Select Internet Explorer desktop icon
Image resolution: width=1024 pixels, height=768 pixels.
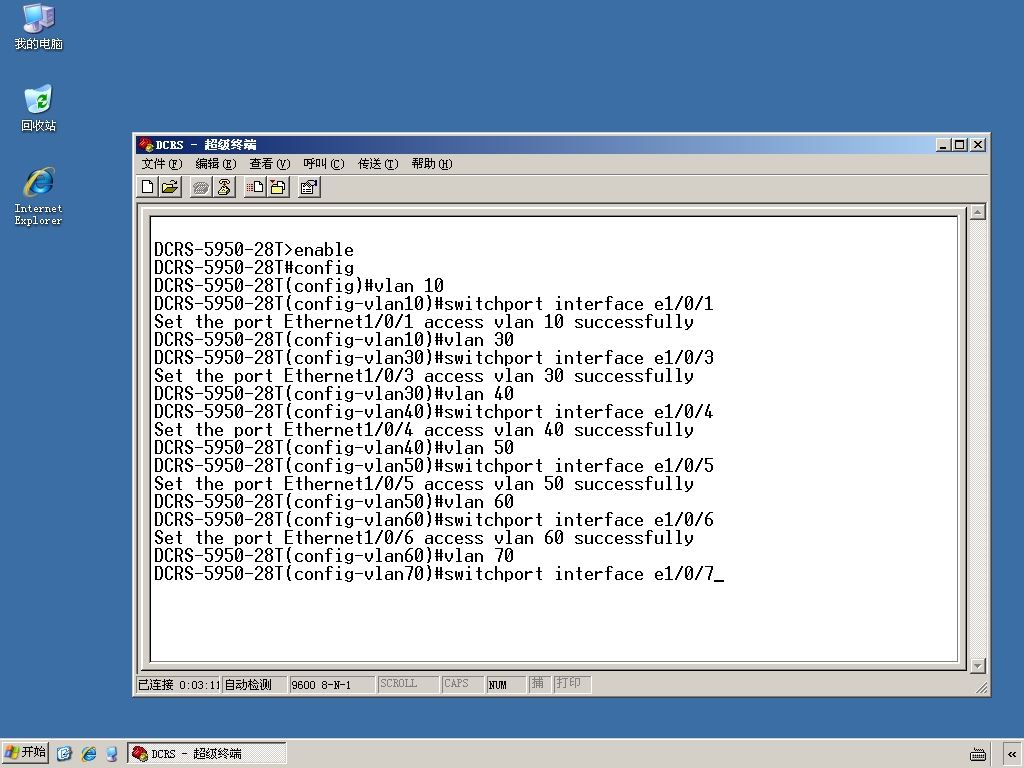click(x=39, y=196)
